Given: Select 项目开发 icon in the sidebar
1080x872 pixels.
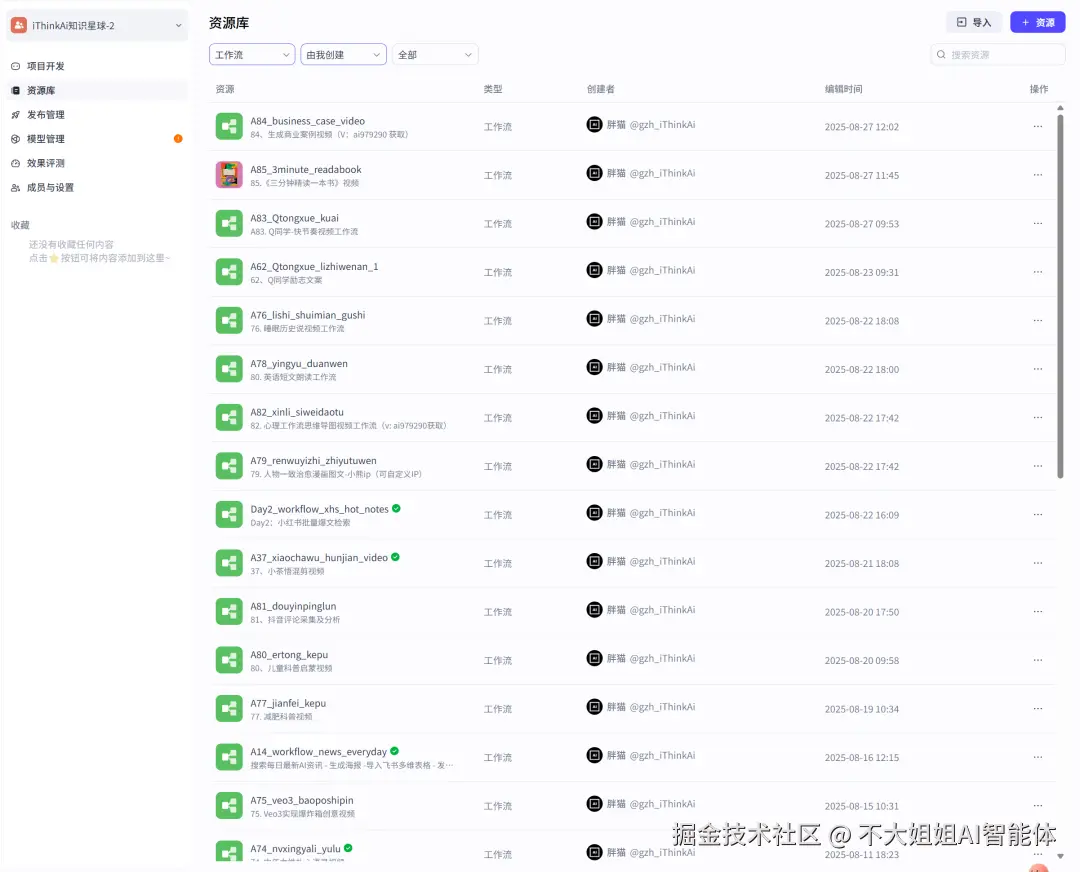Looking at the screenshot, I should click(14, 66).
